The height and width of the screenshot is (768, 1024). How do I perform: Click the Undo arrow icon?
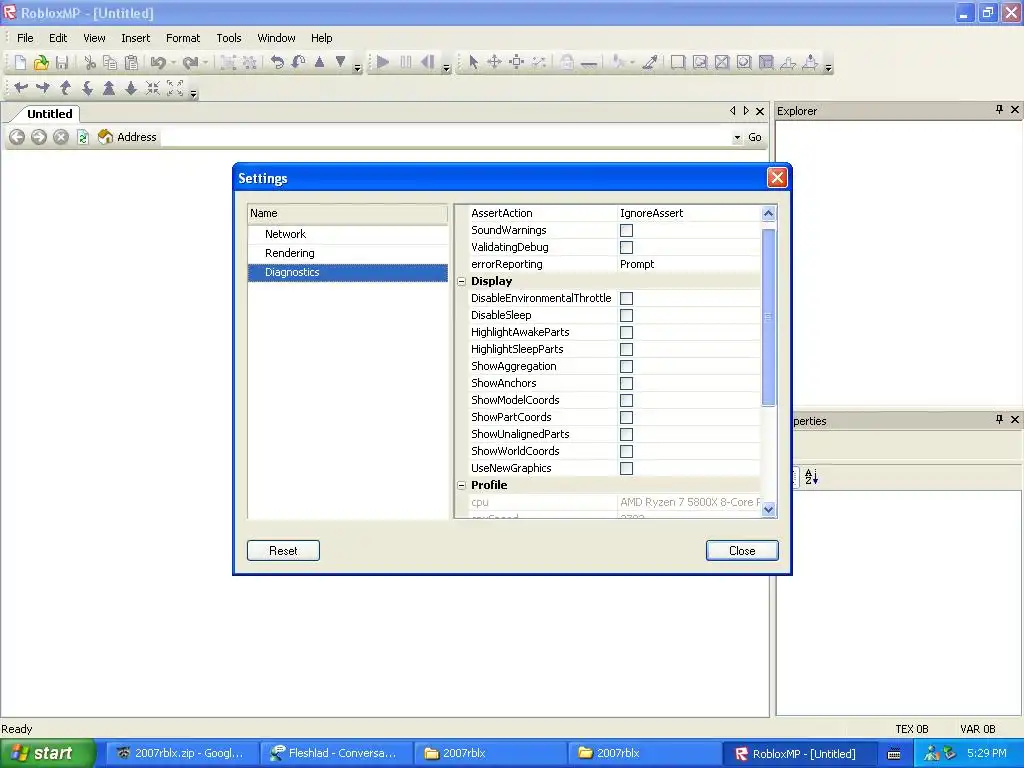(x=157, y=62)
